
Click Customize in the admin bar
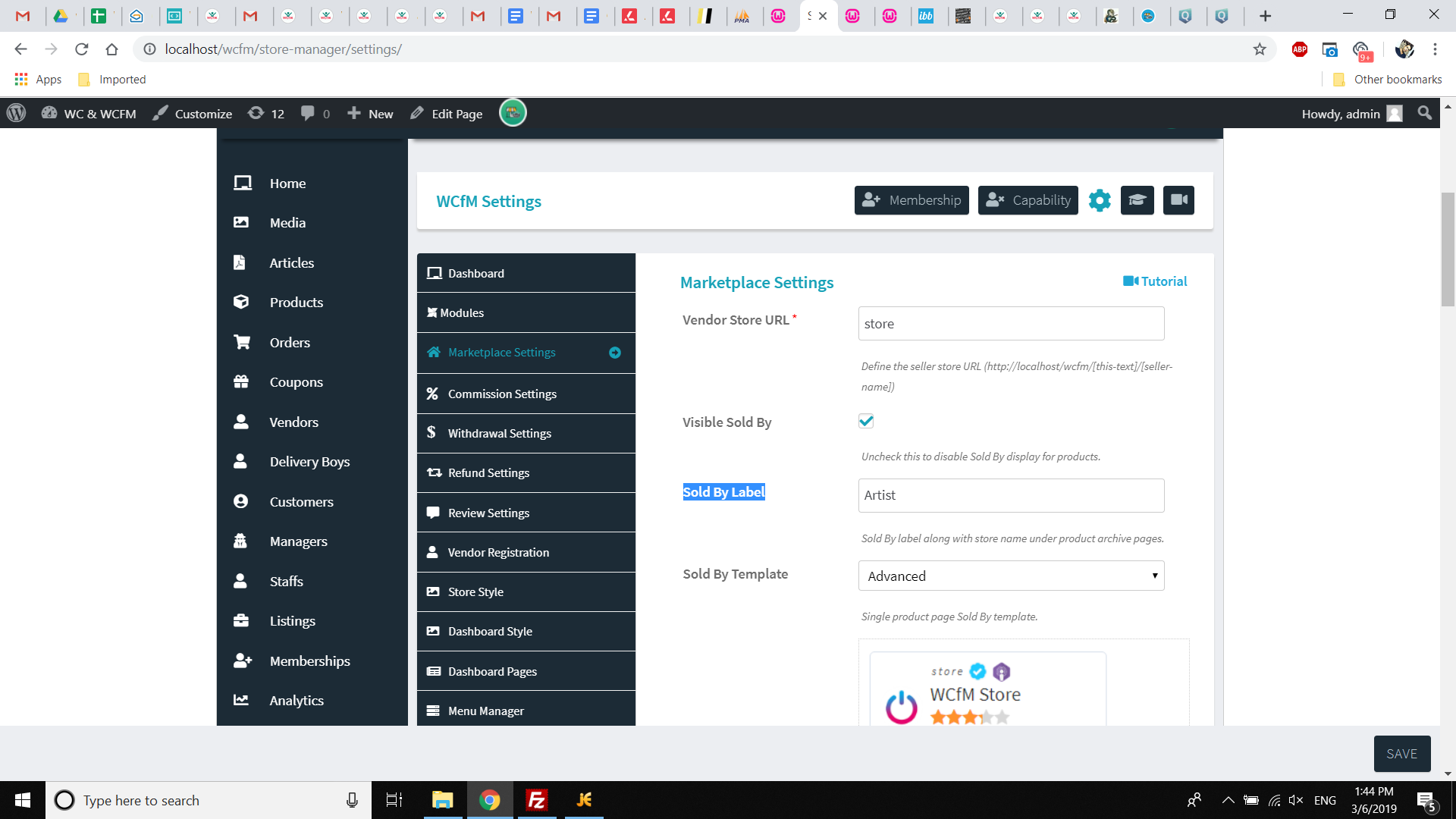(x=193, y=113)
